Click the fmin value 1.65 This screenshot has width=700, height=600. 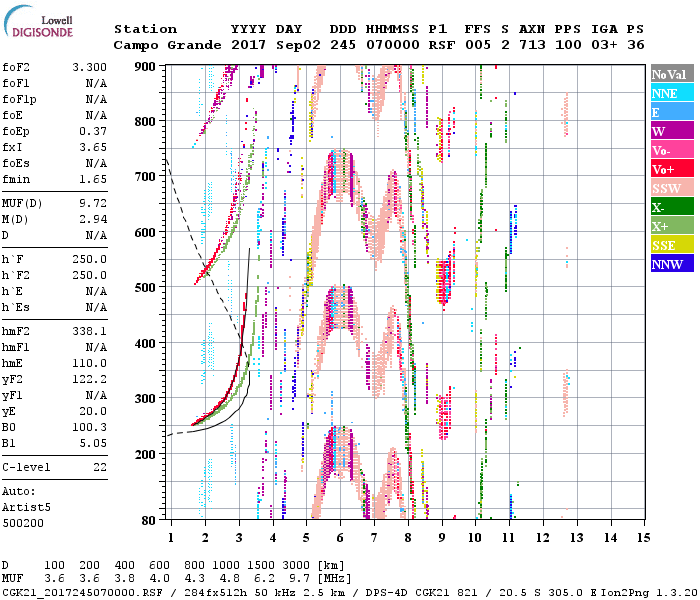click(x=93, y=179)
